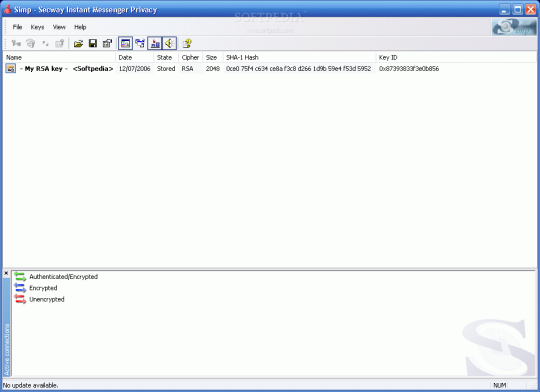The image size is (540, 392).
Task: Open the View menu
Action: click(59, 27)
